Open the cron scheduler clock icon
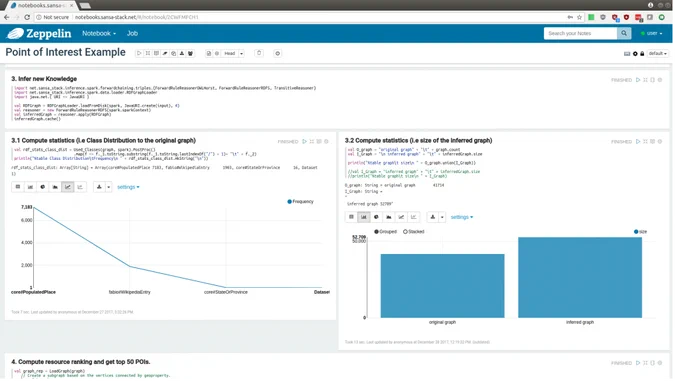This screenshot has height=386, width=680. click(278, 53)
